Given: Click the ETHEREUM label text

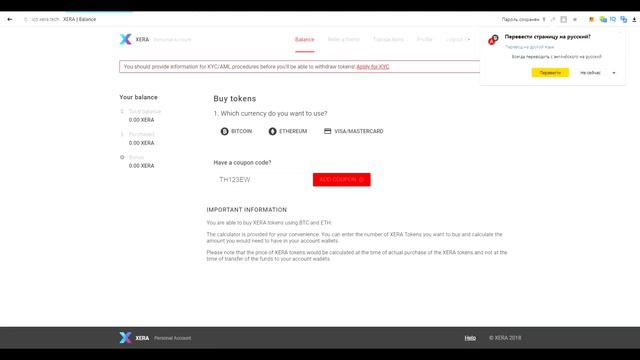Looking at the screenshot, I should [x=293, y=131].
